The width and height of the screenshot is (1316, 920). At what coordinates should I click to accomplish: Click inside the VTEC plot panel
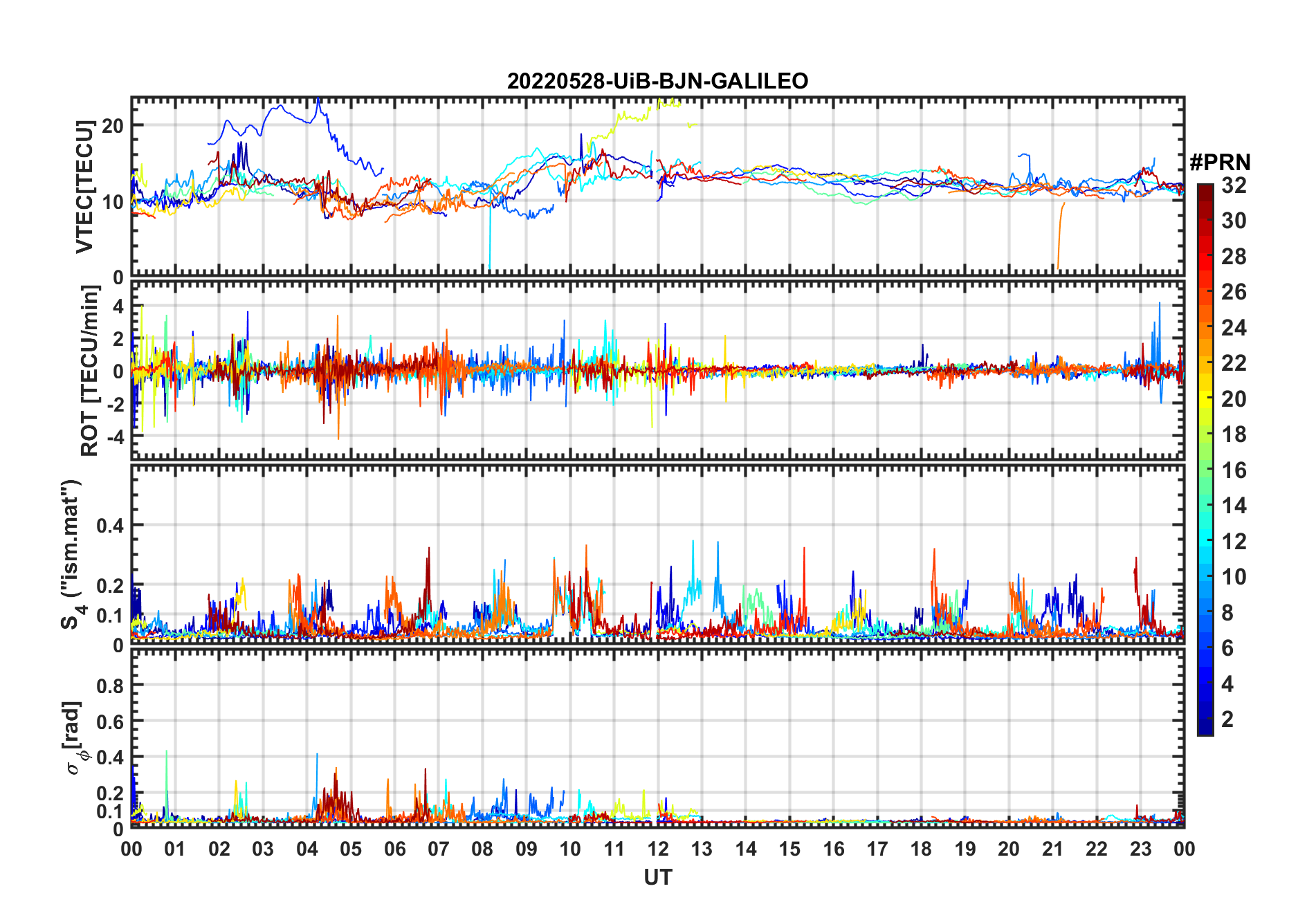tap(657, 187)
